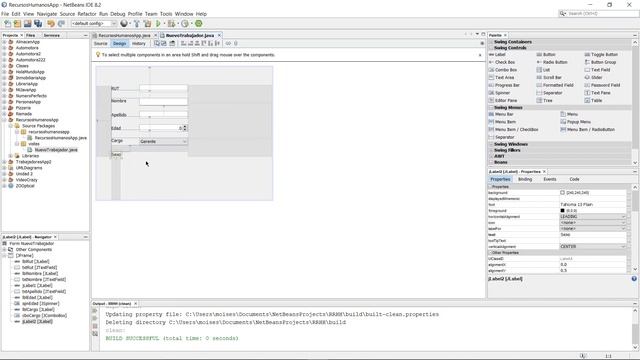Image resolution: width=640 pixels, height=360 pixels.
Task: Open the Tools menu
Action: tap(166, 14)
